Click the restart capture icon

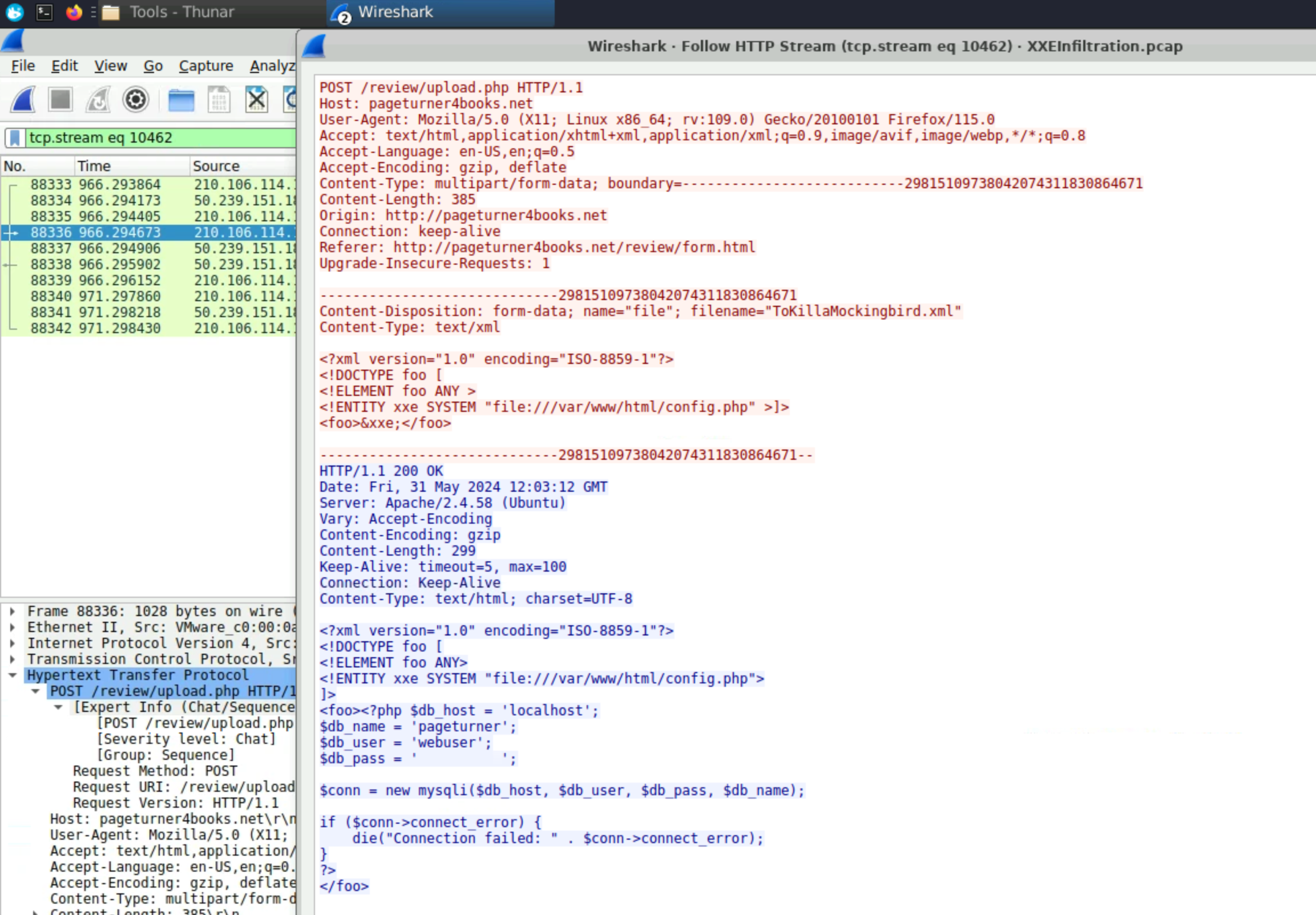click(x=98, y=100)
